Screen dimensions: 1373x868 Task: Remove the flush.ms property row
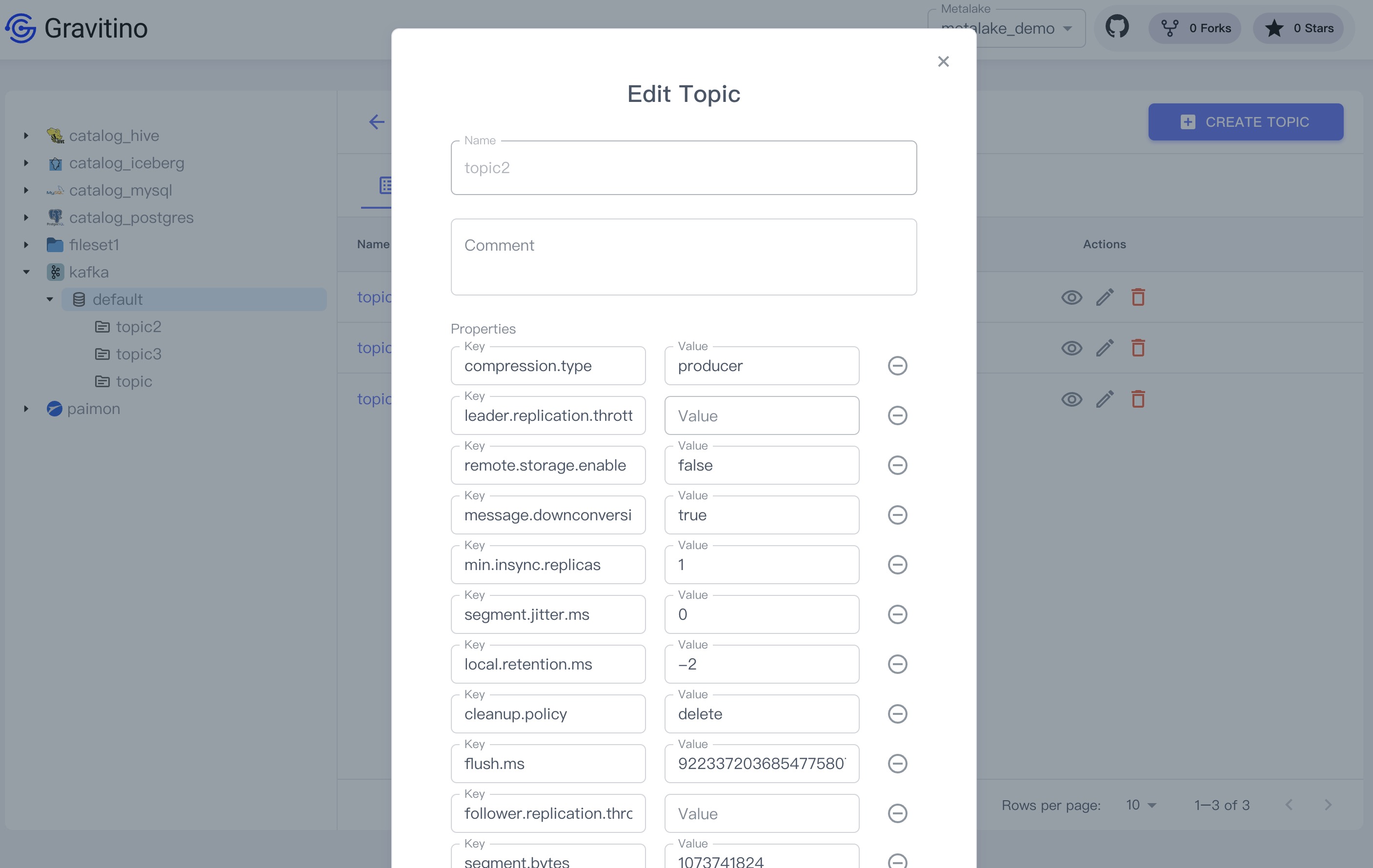click(x=897, y=763)
